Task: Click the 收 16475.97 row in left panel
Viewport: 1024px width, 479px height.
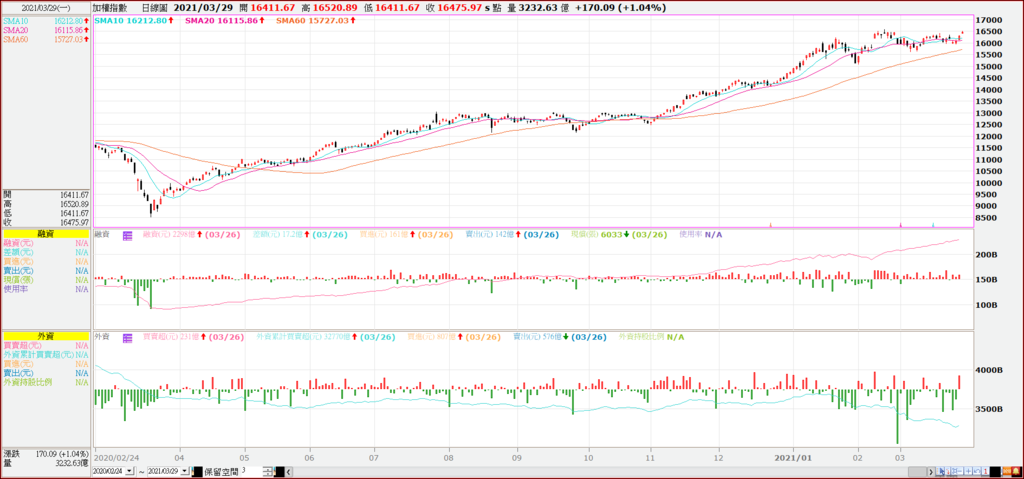Action: click(46, 222)
